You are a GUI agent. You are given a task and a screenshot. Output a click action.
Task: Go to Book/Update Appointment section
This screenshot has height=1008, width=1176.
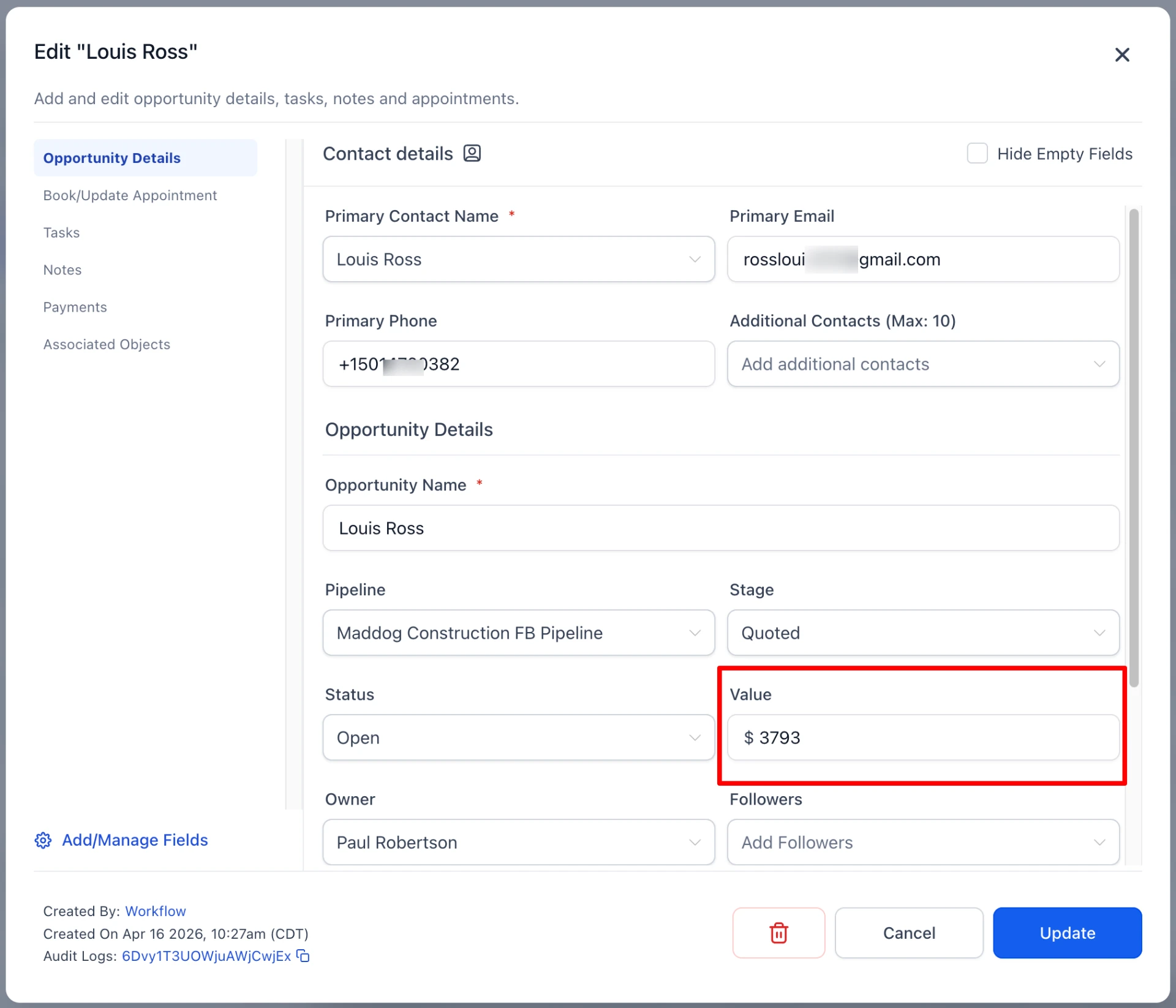(x=130, y=195)
